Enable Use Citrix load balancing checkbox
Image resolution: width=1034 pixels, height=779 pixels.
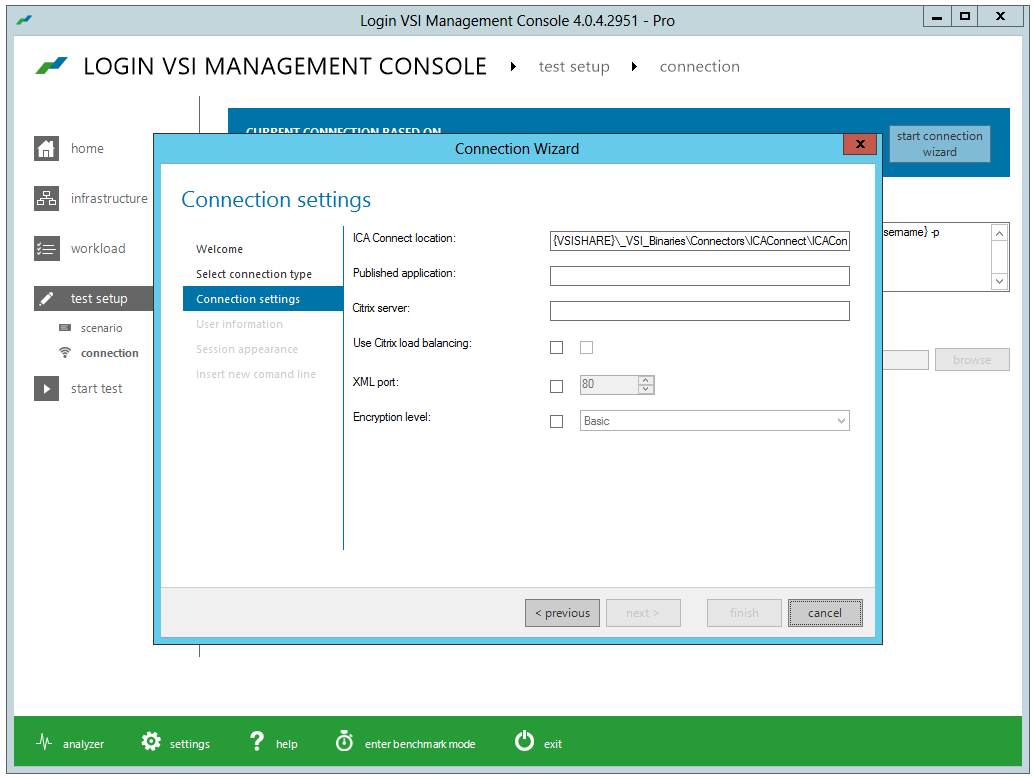click(x=557, y=348)
